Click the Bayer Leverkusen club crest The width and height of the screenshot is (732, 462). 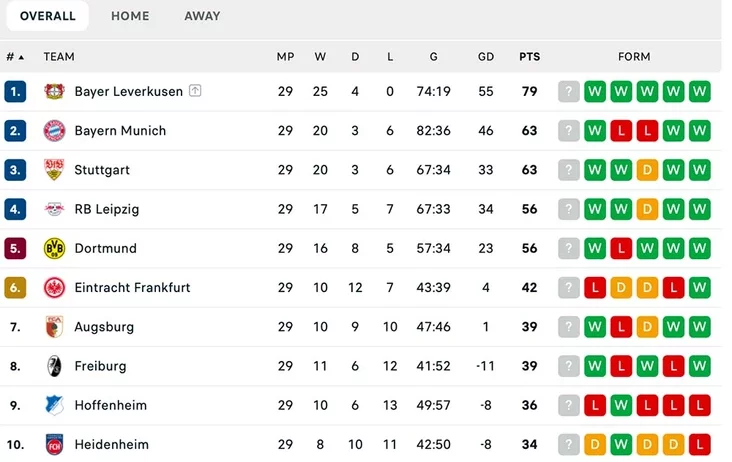click(x=55, y=91)
